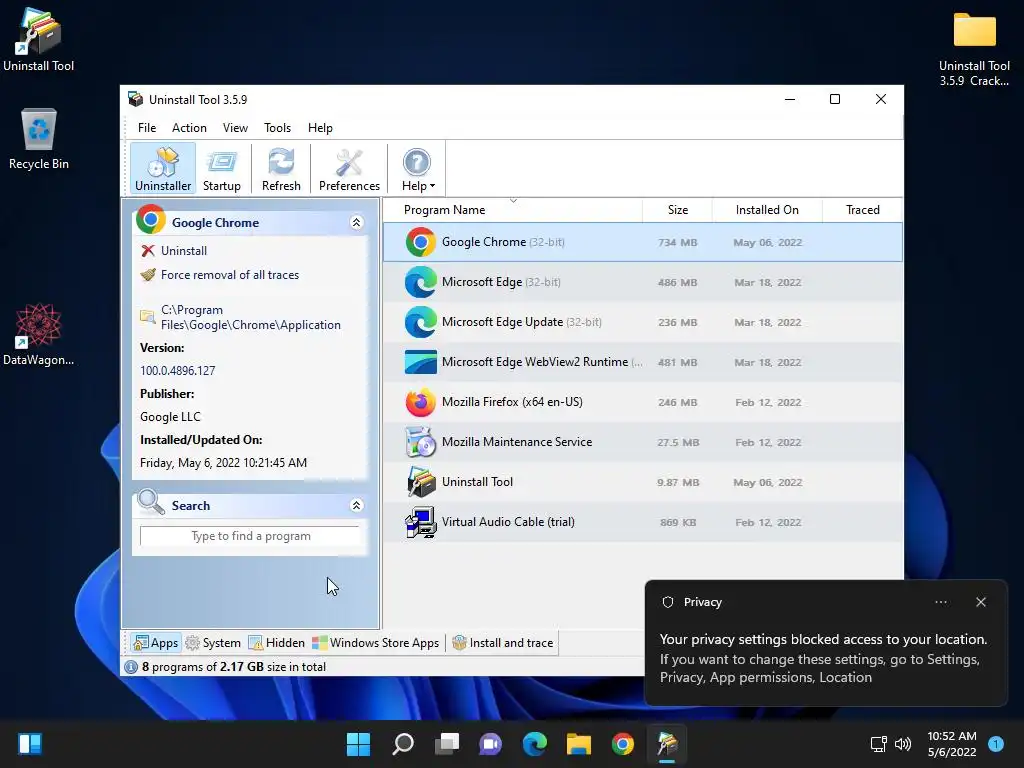Switch to the Apps tab
Image resolution: width=1024 pixels, height=768 pixels.
[x=155, y=643]
